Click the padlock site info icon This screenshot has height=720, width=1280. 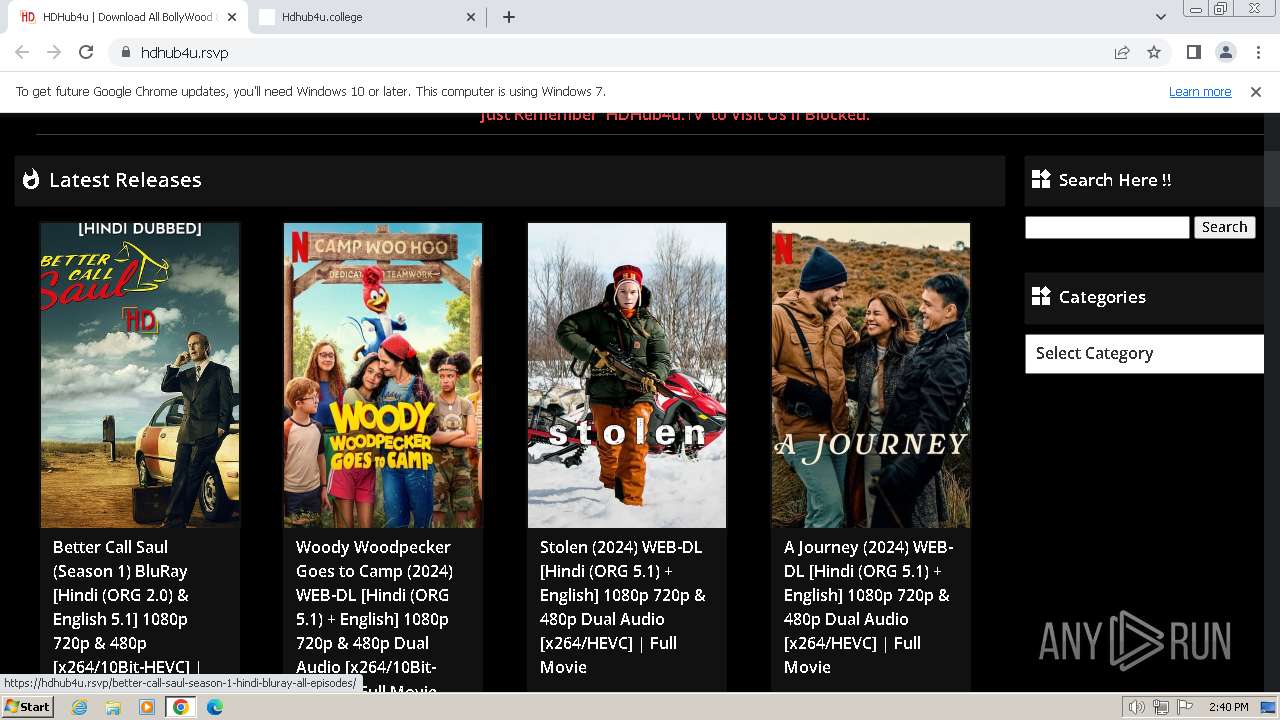(125, 52)
